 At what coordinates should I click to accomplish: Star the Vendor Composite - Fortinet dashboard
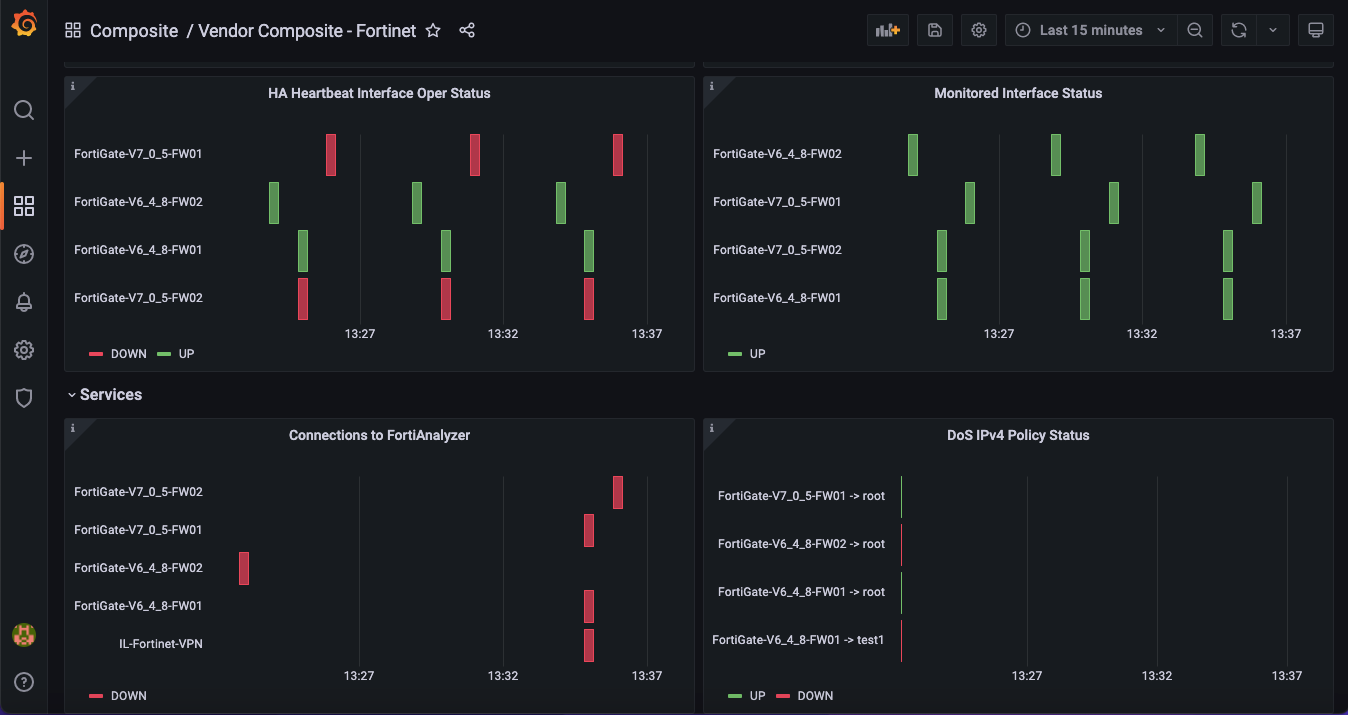tap(433, 30)
